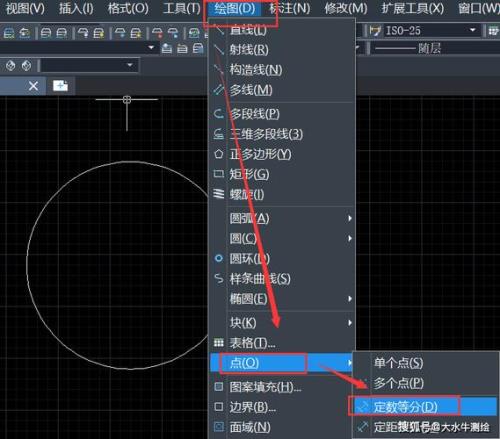Select the 矩形(G) rectangle tool
This screenshot has height=439, width=500.
click(x=282, y=174)
